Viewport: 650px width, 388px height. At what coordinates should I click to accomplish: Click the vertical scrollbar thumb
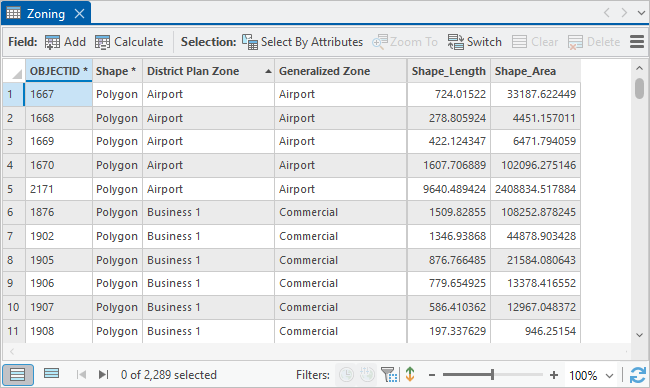pyautogui.click(x=640, y=88)
